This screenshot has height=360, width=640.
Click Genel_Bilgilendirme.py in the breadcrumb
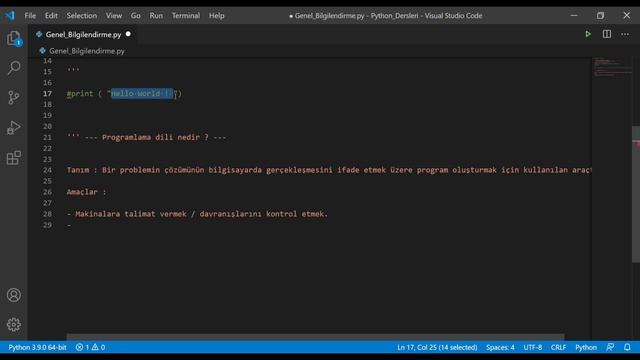coord(87,51)
